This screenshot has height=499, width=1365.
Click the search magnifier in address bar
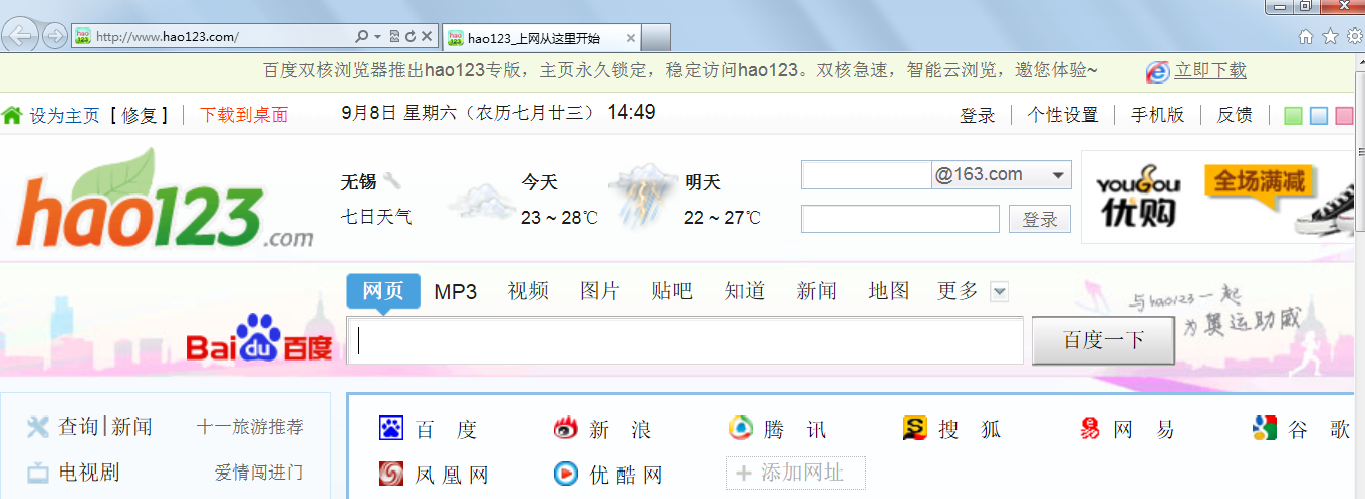[x=362, y=37]
